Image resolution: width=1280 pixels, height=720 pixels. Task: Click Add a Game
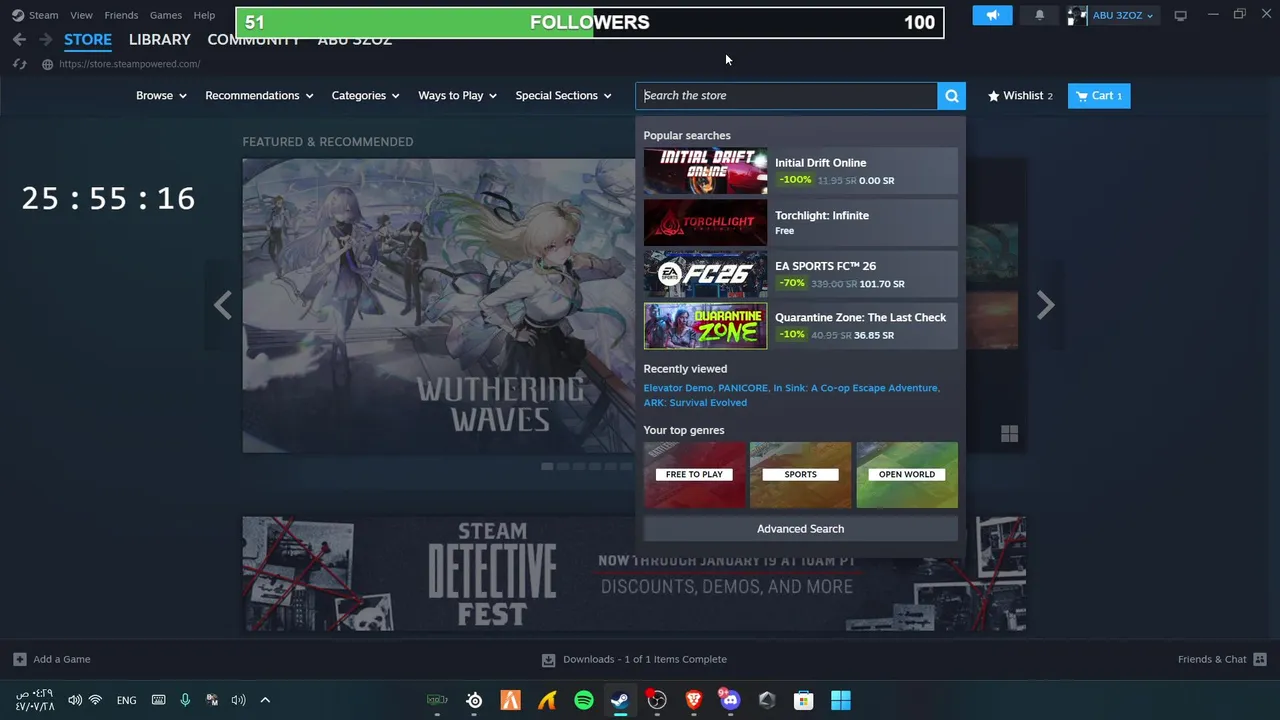click(52, 659)
